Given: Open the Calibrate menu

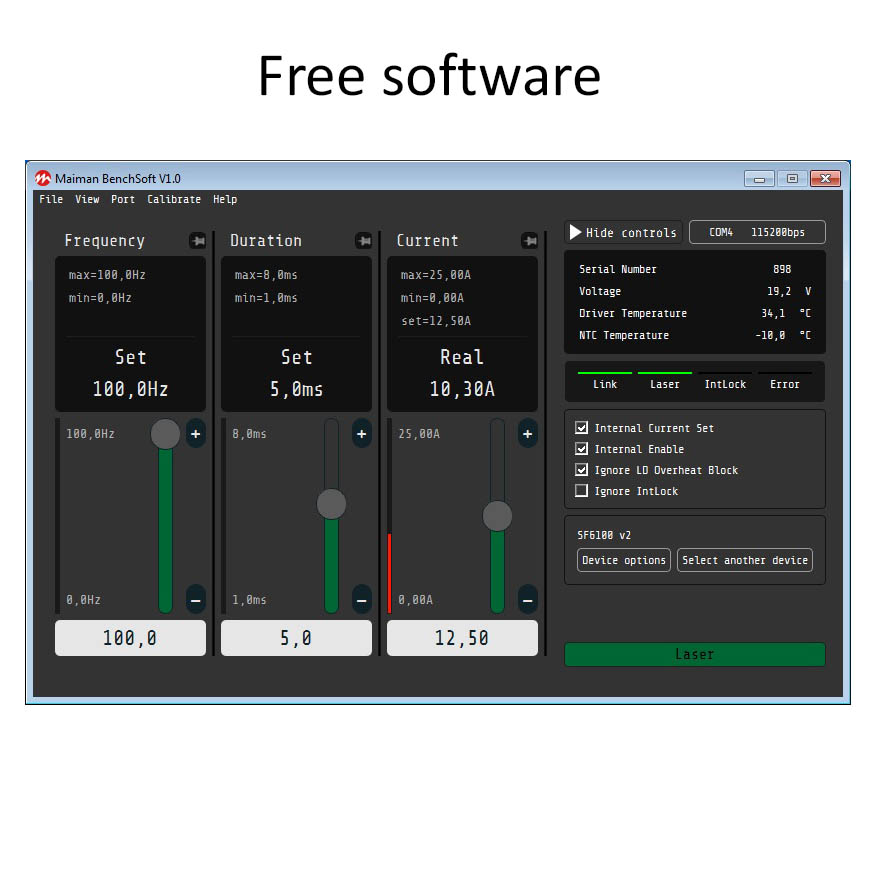Looking at the screenshot, I should pos(174,199).
